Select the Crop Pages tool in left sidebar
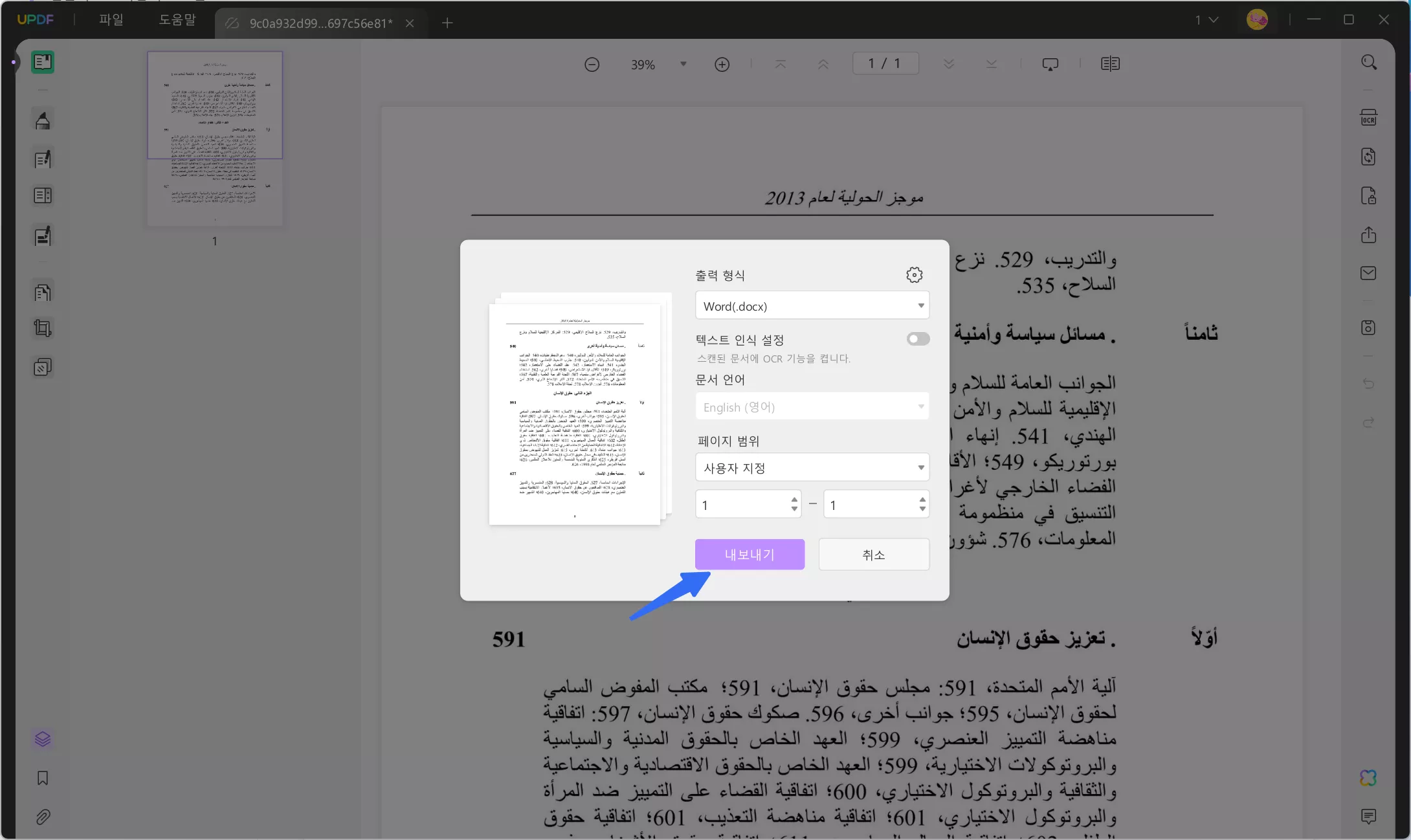The width and height of the screenshot is (1411, 840). tap(43, 328)
